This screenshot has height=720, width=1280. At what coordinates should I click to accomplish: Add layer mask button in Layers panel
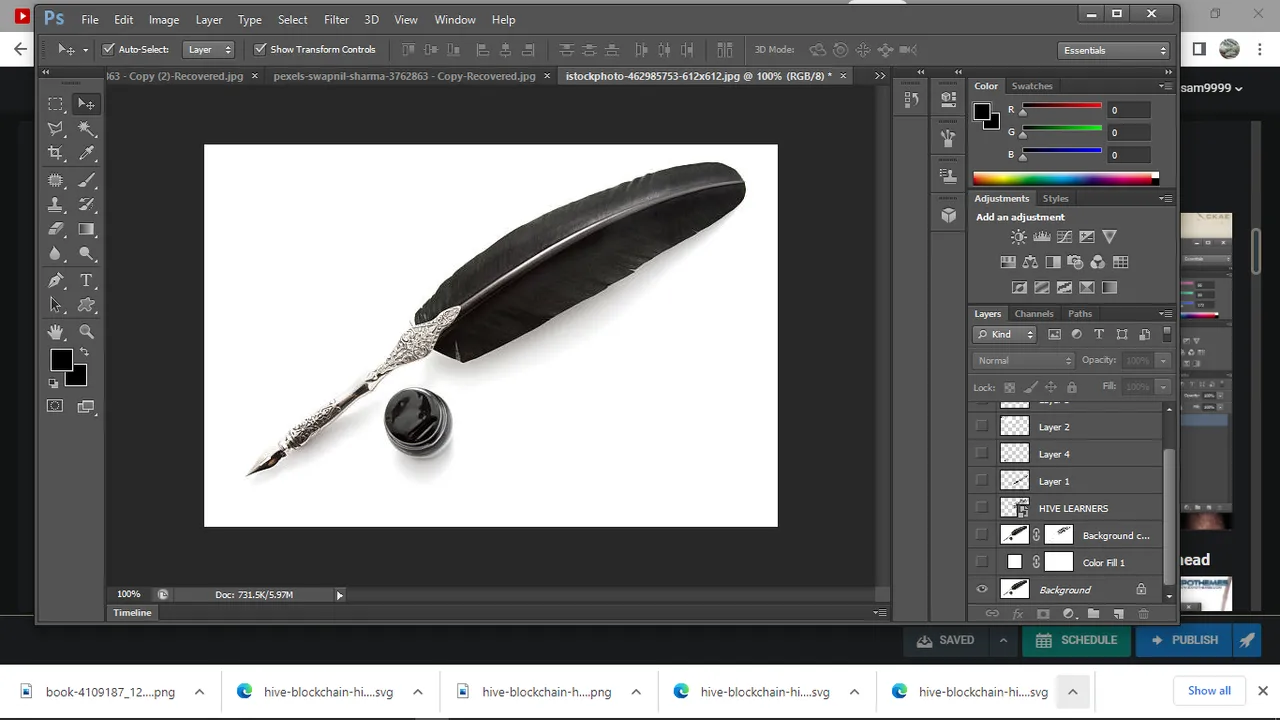[x=1043, y=614]
